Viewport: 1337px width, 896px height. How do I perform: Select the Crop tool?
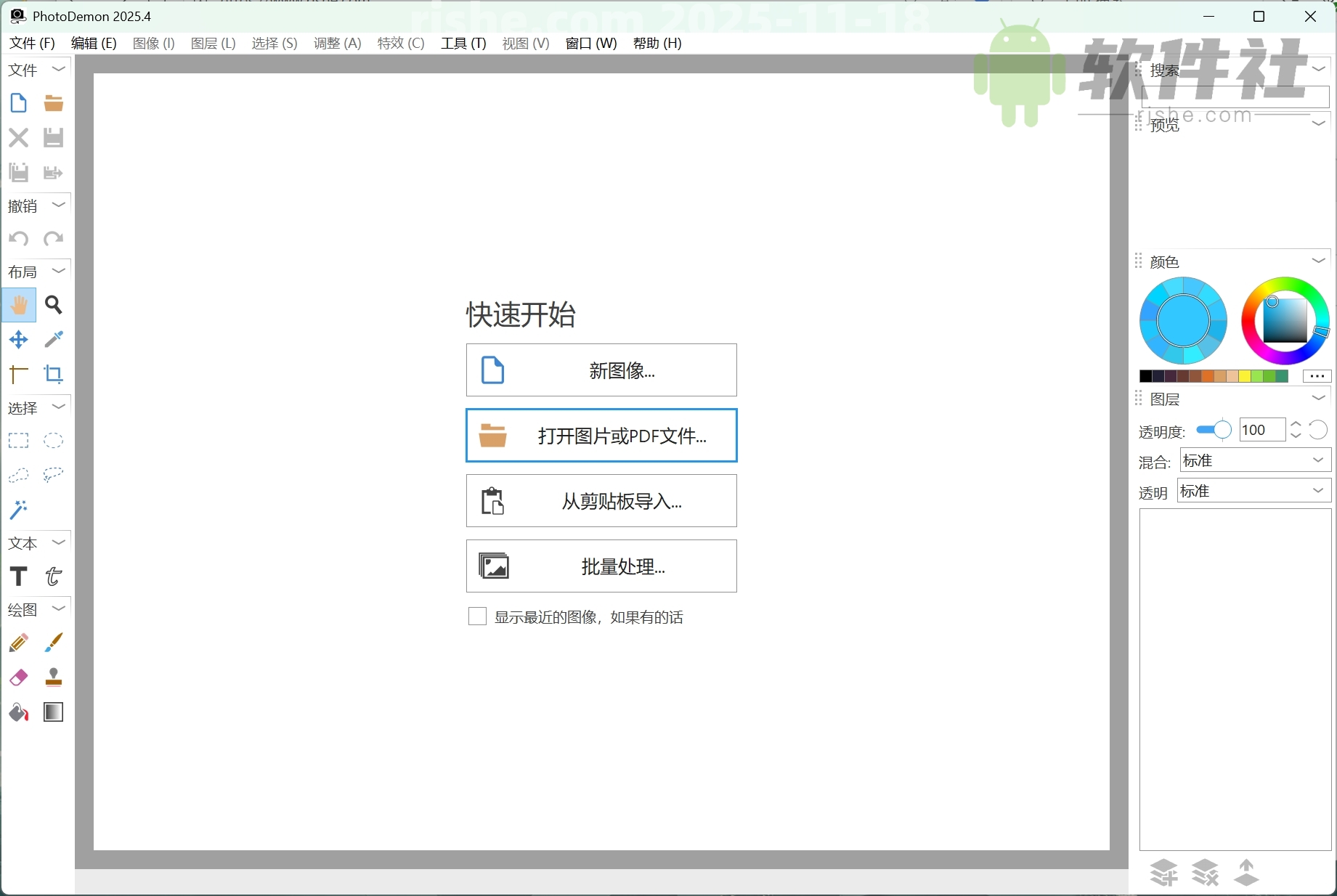[x=54, y=374]
